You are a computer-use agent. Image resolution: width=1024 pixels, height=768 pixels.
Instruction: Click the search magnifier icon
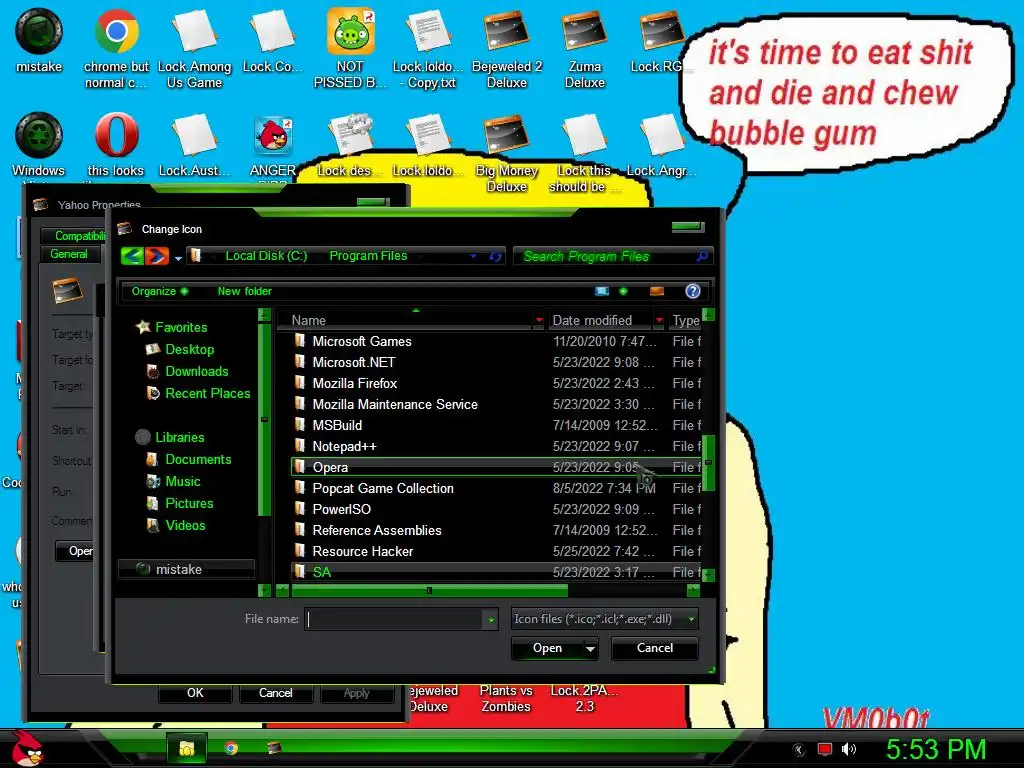703,257
